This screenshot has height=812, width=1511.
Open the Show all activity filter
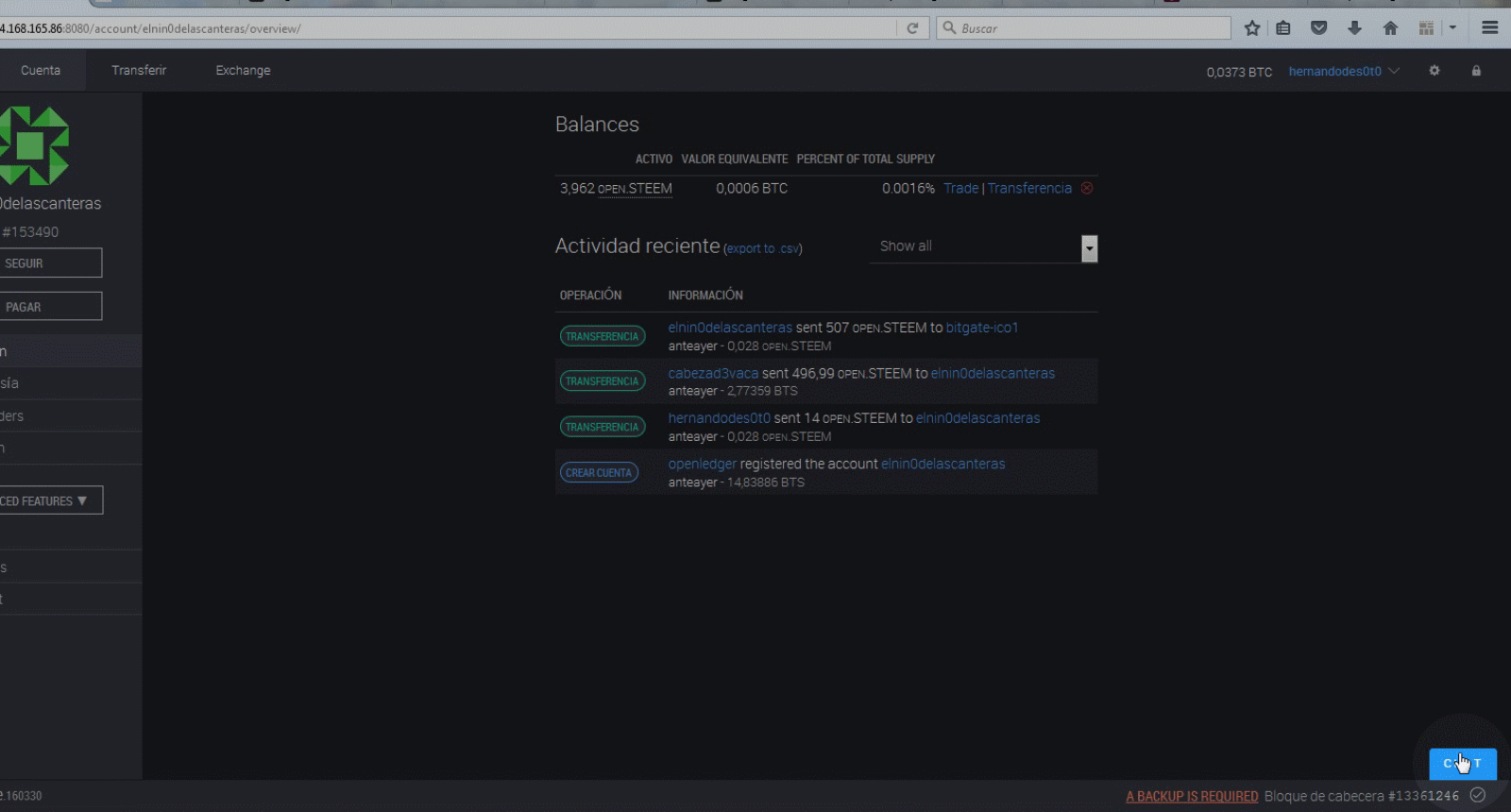(x=982, y=247)
